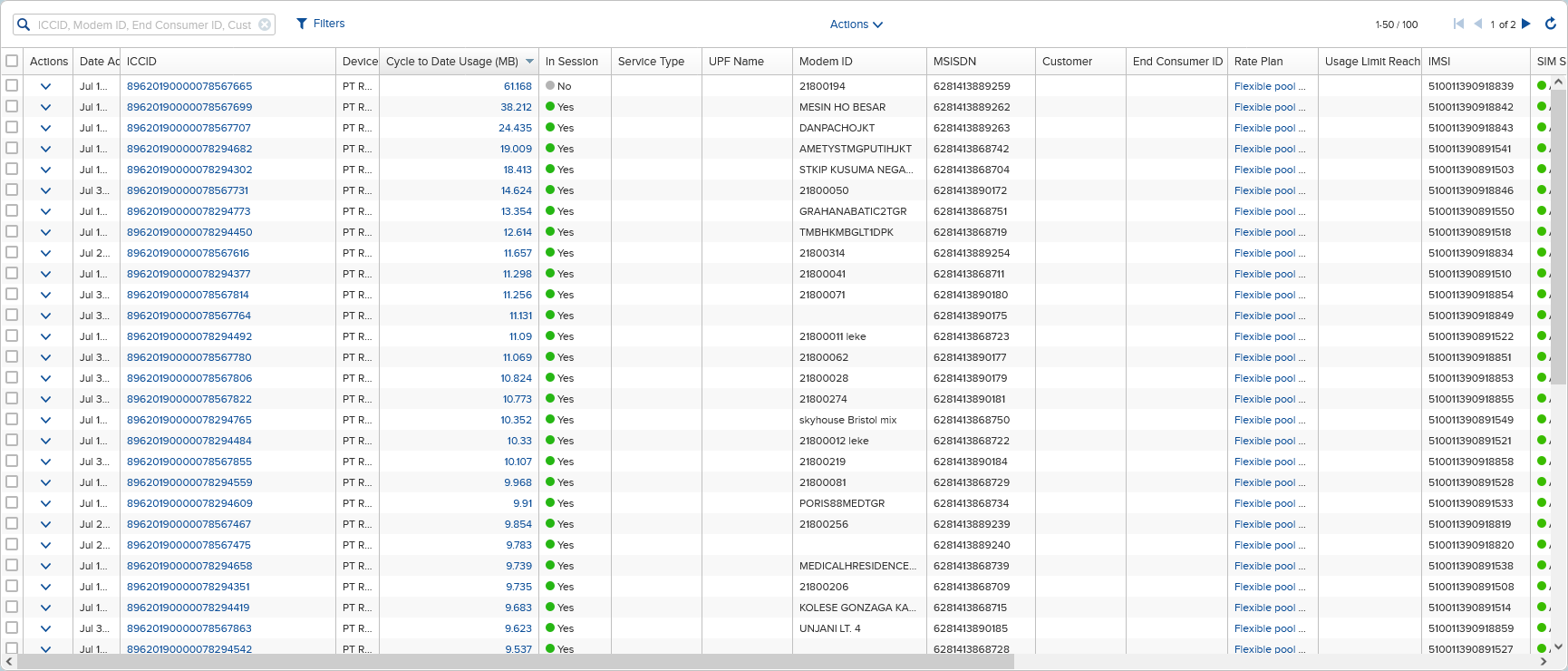Toggle the select-all checkbox in header

pyautogui.click(x=12, y=61)
